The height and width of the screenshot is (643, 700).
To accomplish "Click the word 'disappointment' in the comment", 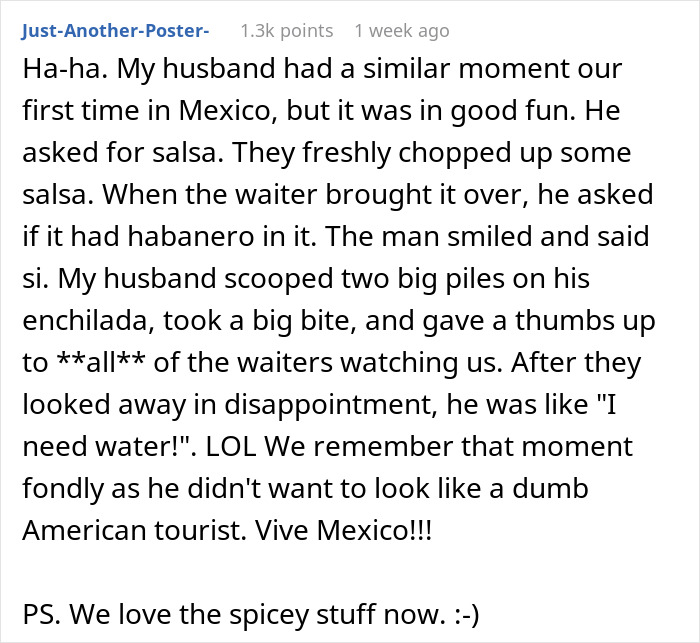I will click(330, 405).
